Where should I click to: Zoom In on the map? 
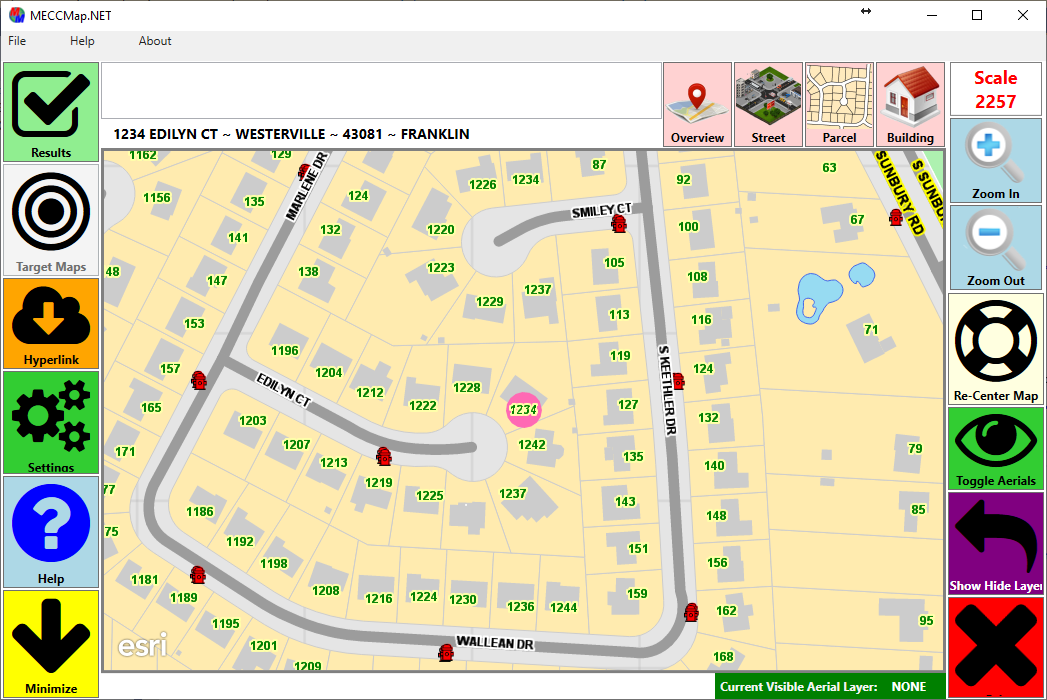click(x=995, y=160)
